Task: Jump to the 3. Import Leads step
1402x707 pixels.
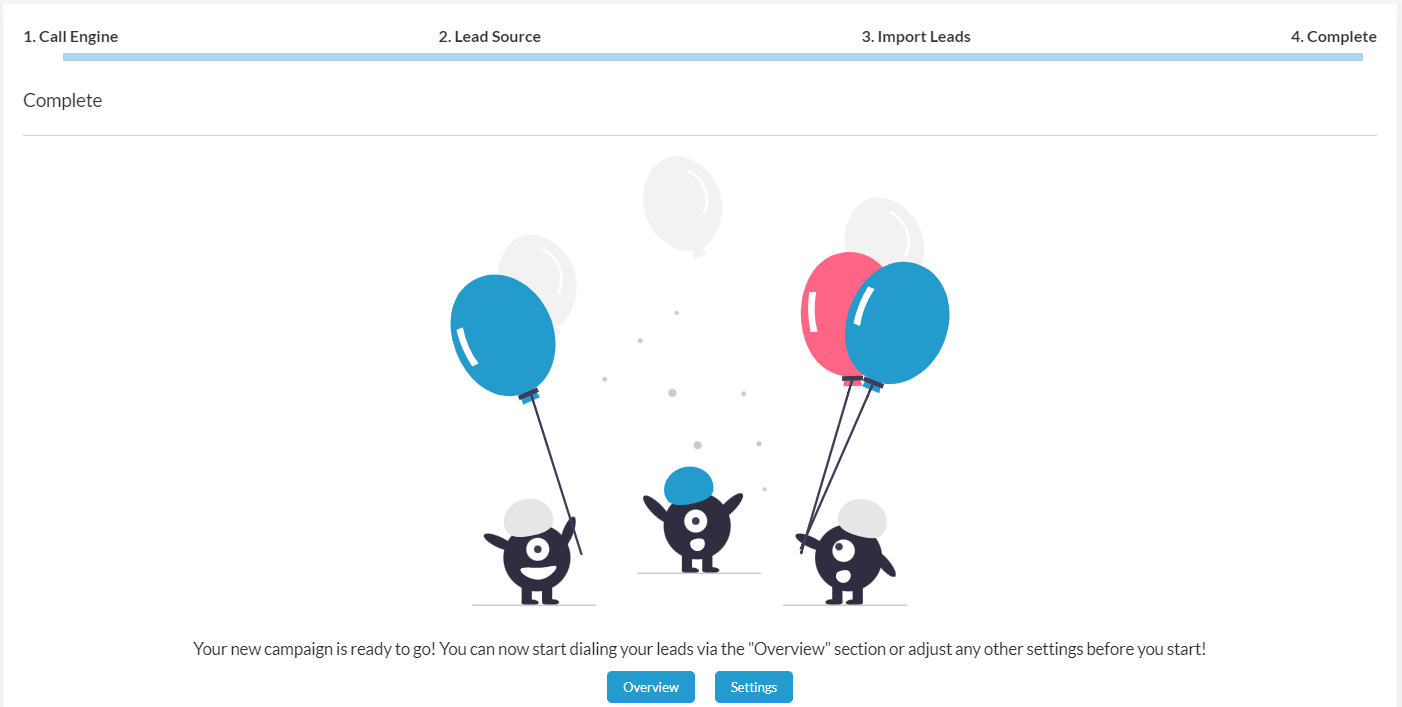Action: (916, 37)
